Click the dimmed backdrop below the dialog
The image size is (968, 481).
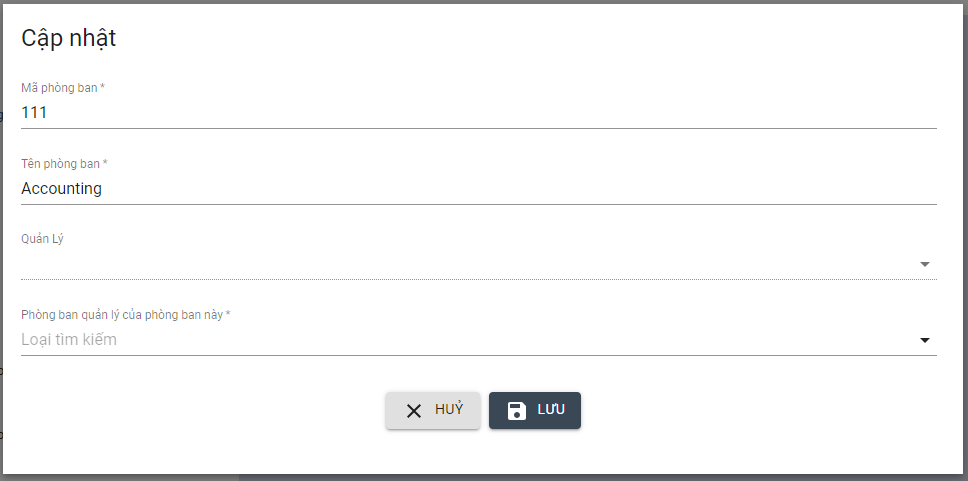point(600,477)
